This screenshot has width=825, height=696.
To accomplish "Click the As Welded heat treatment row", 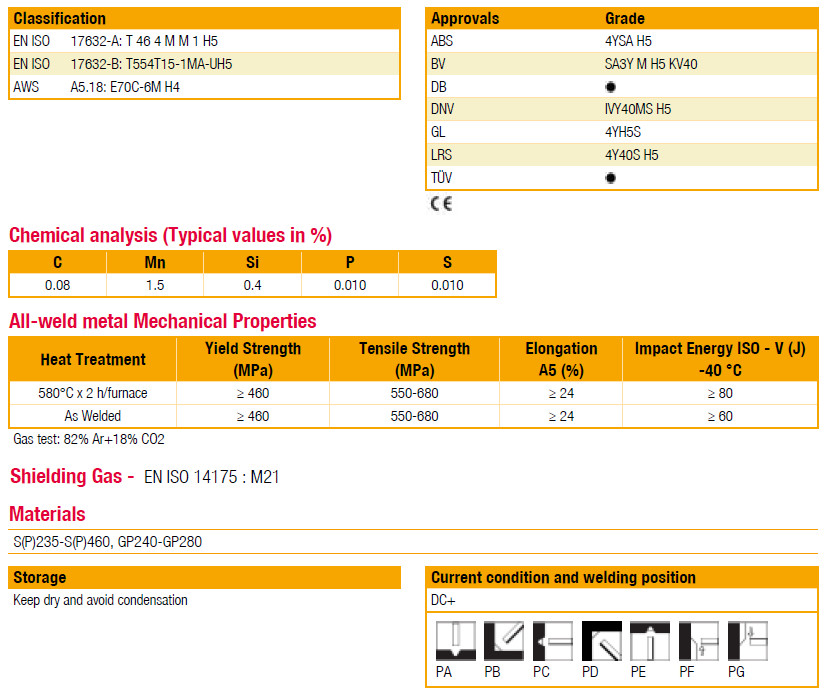I will click(92, 416).
